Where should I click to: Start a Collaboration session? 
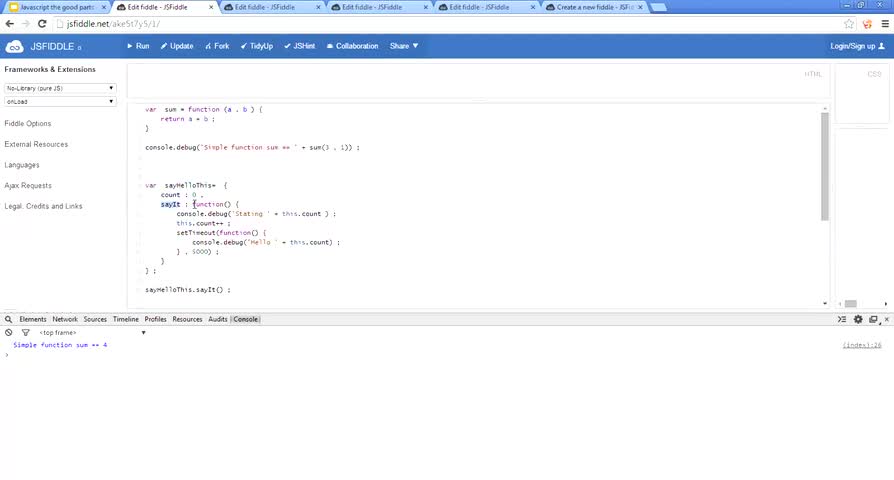point(352,46)
